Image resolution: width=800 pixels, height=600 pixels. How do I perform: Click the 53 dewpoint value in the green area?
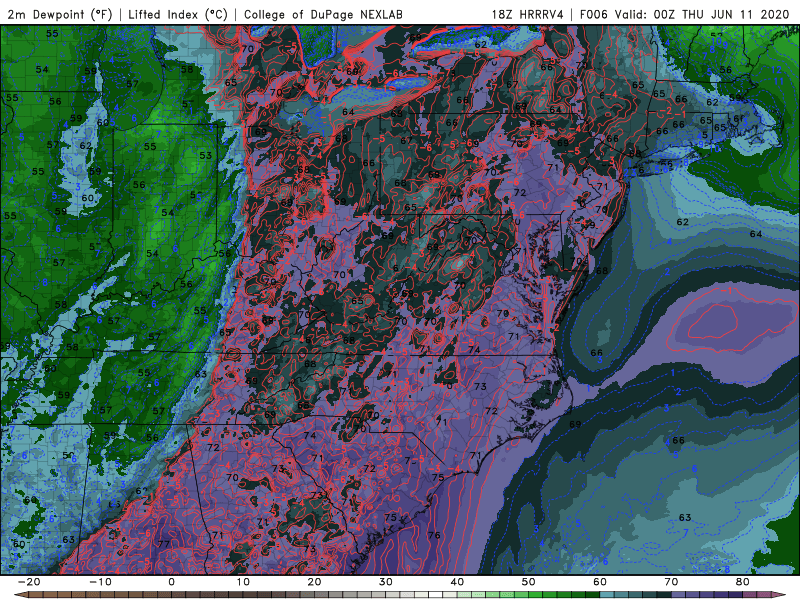pyautogui.click(x=205, y=155)
